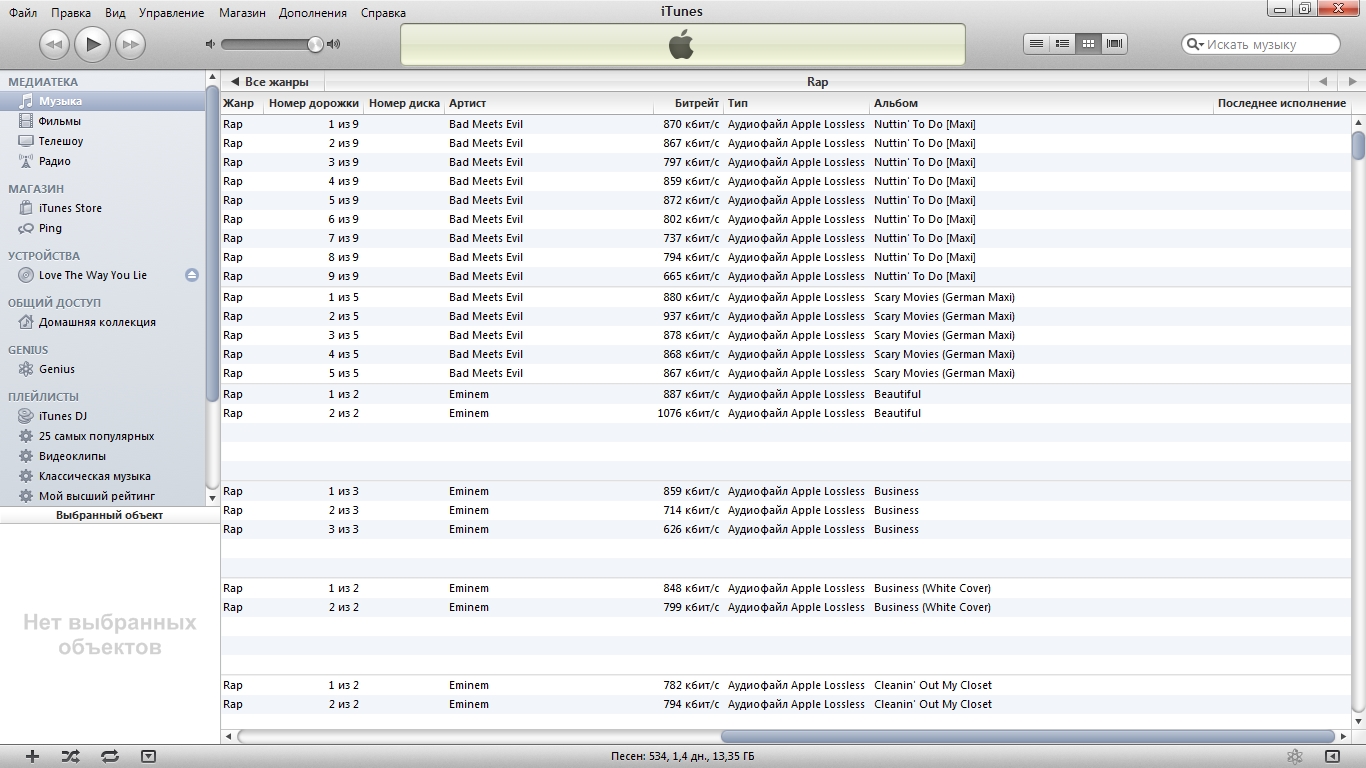
Task: Switch to Cover Flow view
Action: pos(1115,44)
